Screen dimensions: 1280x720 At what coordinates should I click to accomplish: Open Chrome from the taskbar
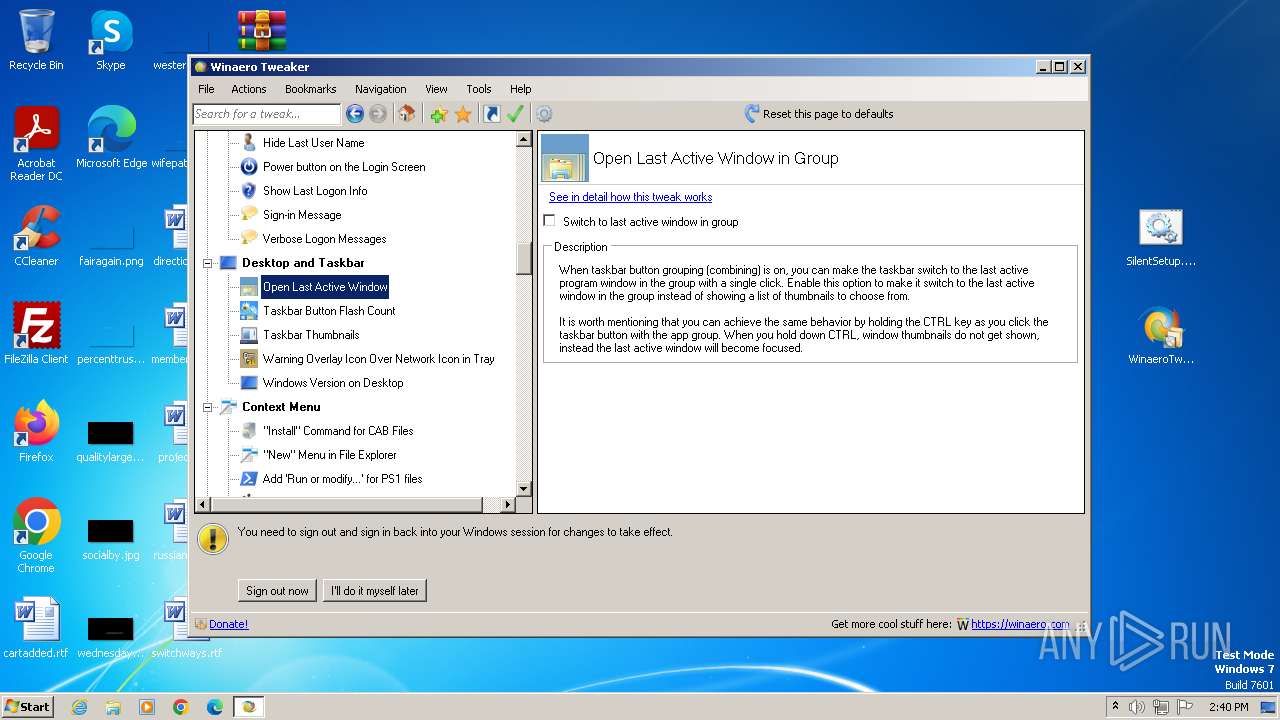(181, 707)
